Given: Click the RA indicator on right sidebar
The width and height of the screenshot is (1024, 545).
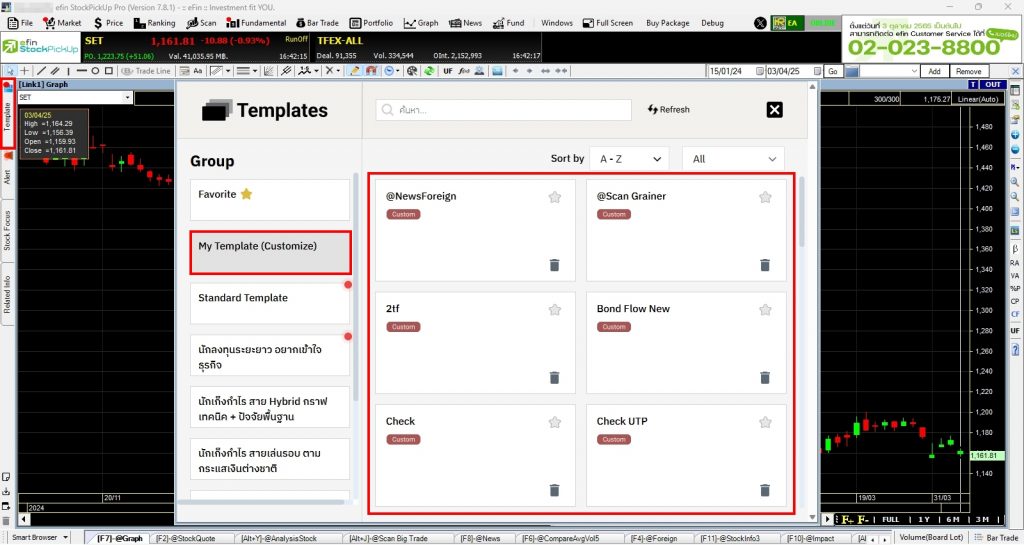Looking at the screenshot, I should 1015,263.
